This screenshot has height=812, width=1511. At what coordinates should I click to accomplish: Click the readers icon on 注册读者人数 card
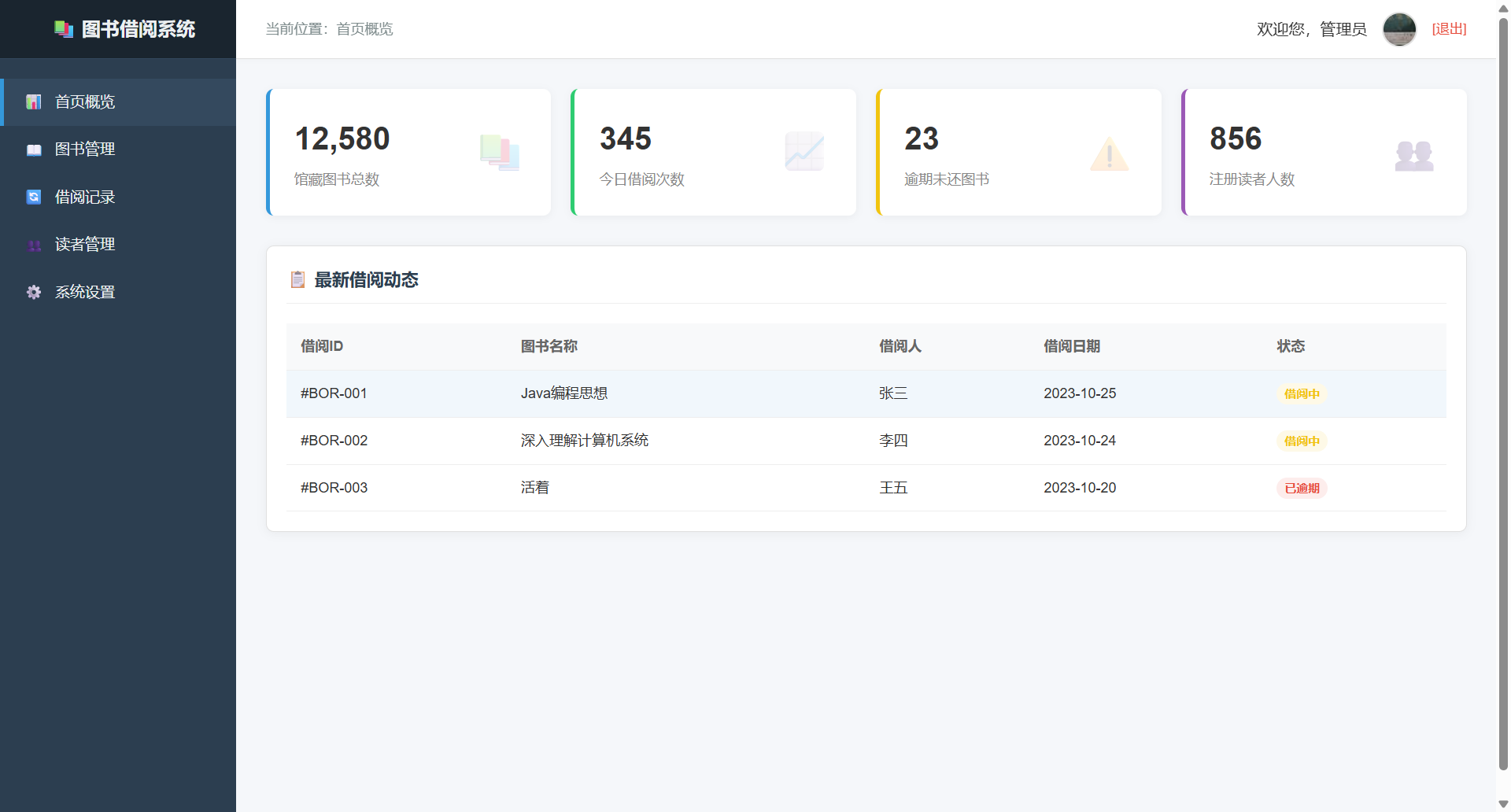coord(1413,155)
